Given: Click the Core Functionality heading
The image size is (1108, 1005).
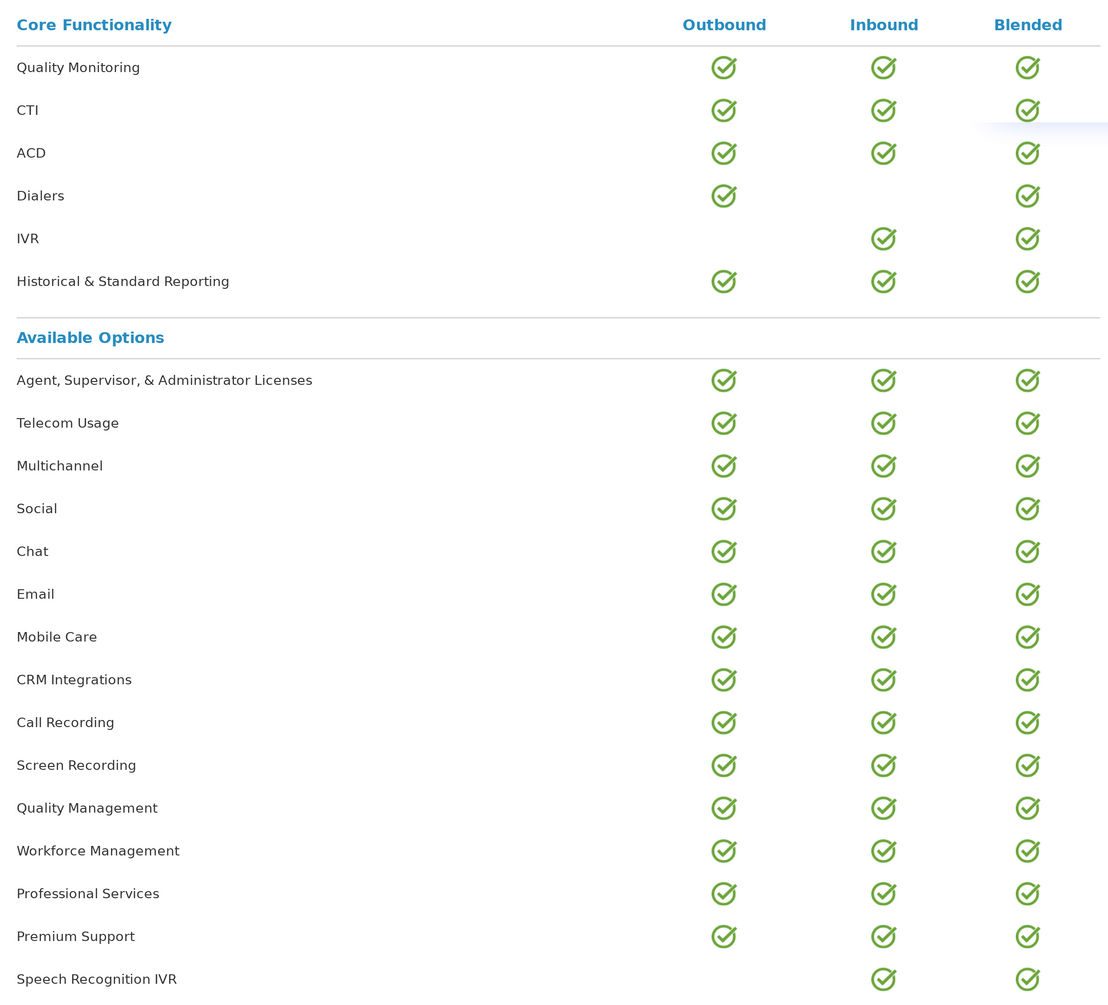Looking at the screenshot, I should pos(94,25).
